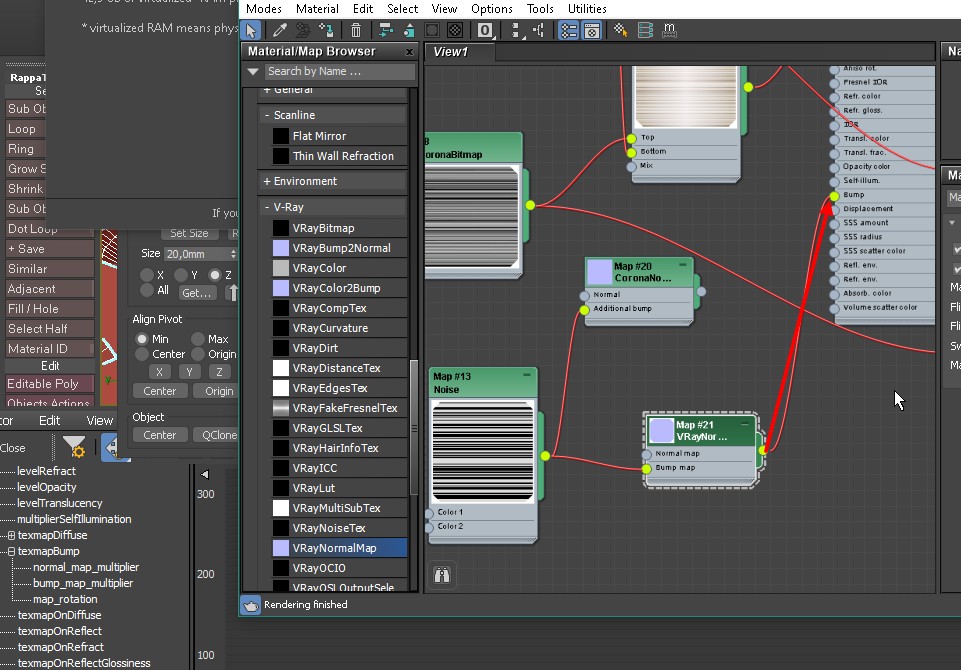Activate the Select Tool arrow icon
The width and height of the screenshot is (961, 670).
(x=252, y=31)
